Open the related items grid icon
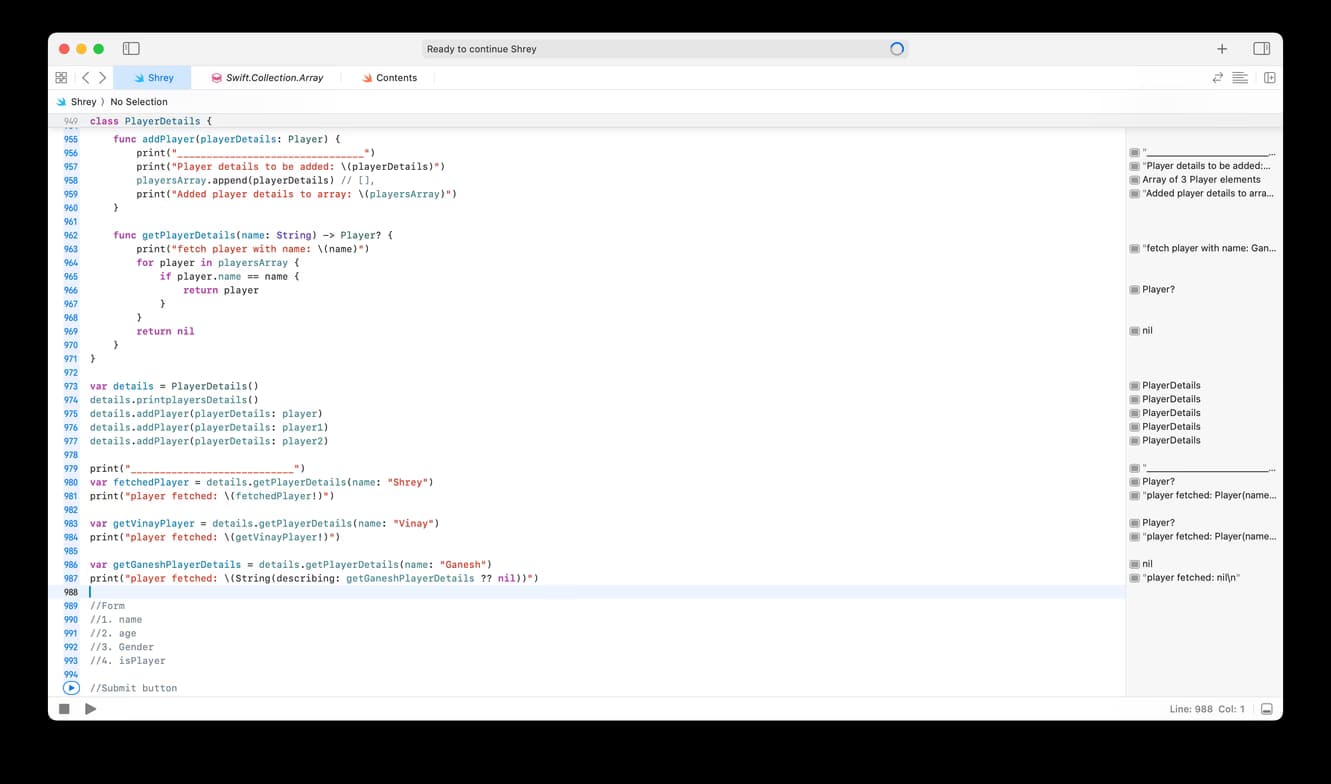This screenshot has height=784, width=1331. click(61, 77)
